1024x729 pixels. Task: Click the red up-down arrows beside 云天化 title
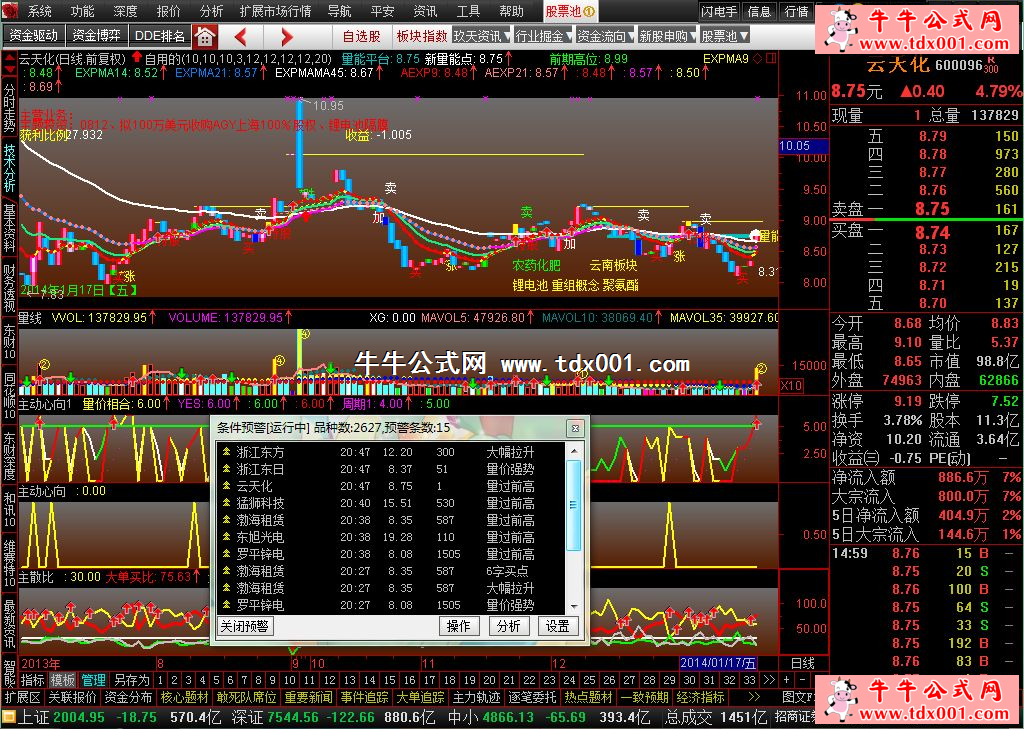(x=9, y=63)
